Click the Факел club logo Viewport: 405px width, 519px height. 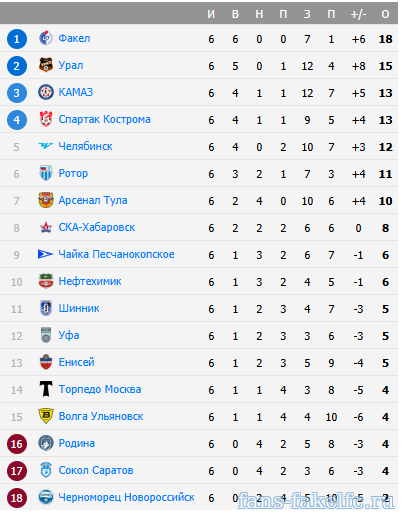pos(46,38)
